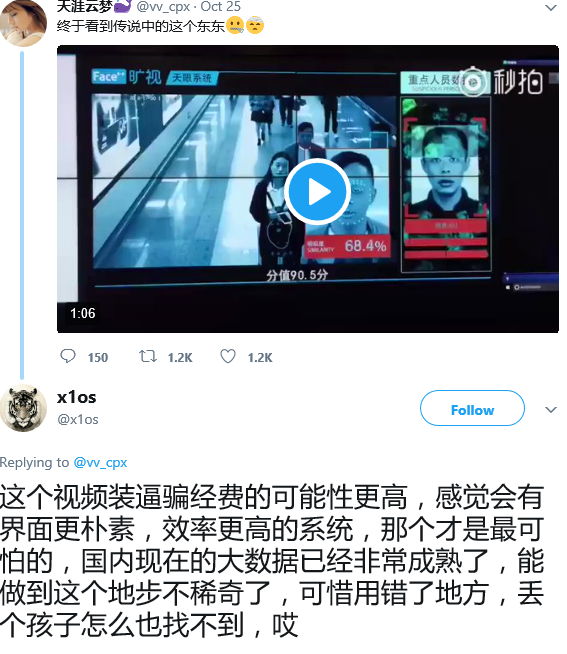
Task: Open the 150 replies count
Action: pos(98,358)
